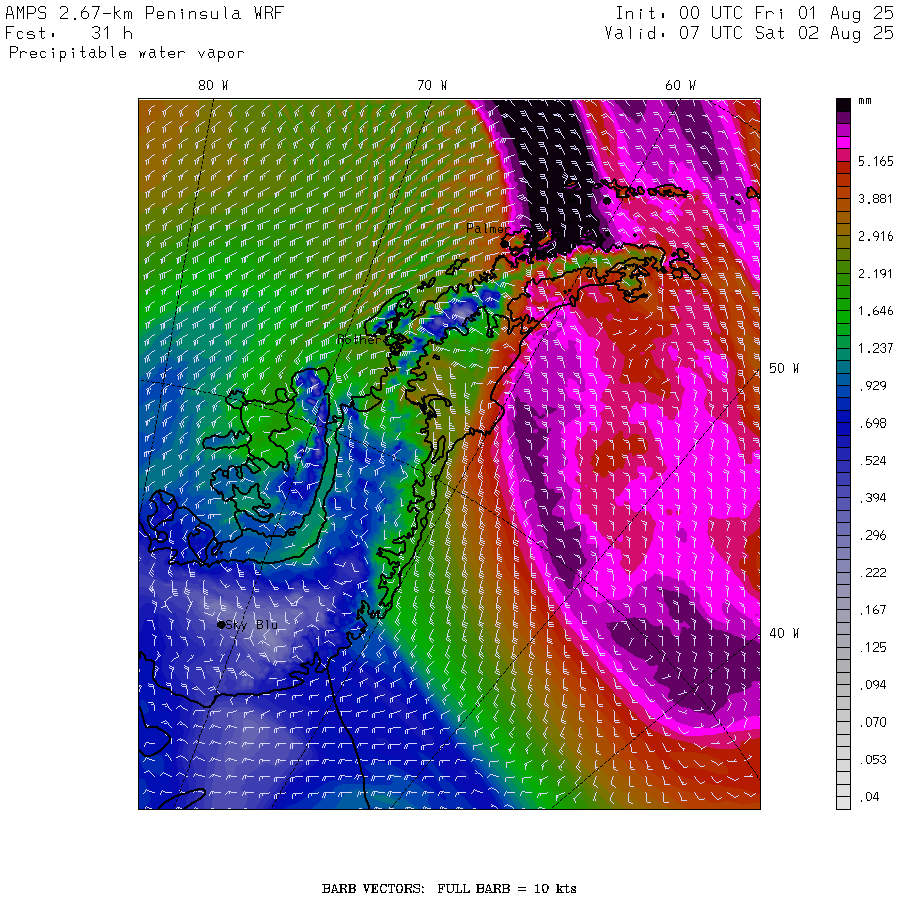
Task: Click the .296 colorbar value
Action: [x=872, y=535]
